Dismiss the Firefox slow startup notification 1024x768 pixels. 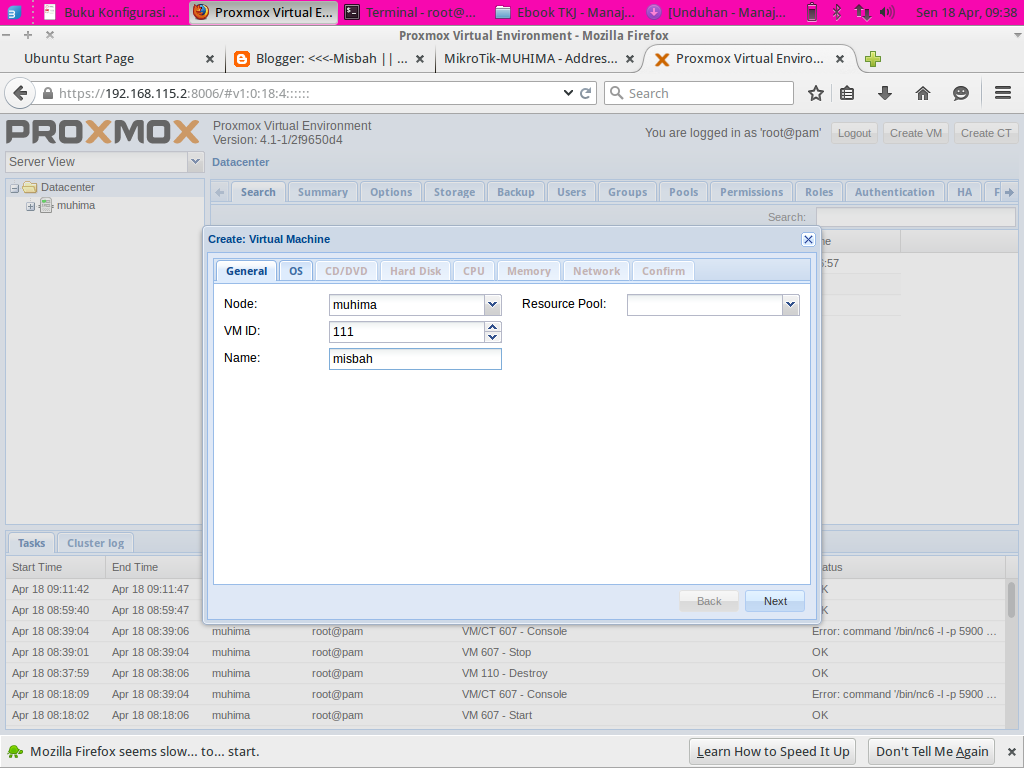[x=1012, y=752]
